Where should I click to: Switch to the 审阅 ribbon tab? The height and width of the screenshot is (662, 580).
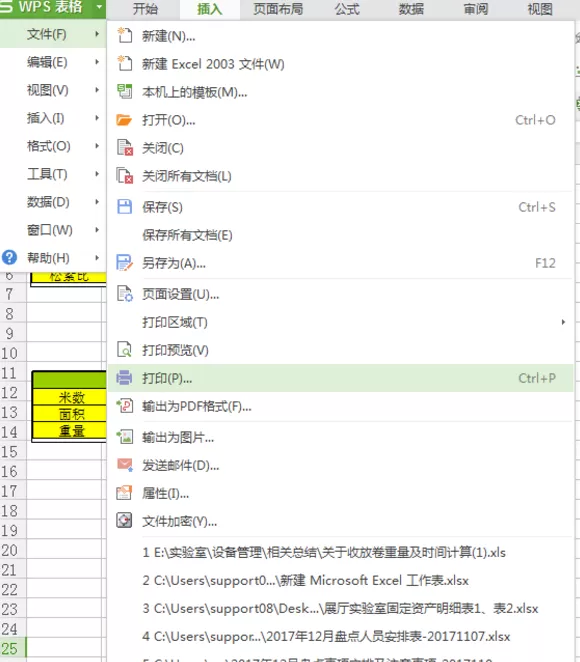click(x=476, y=9)
